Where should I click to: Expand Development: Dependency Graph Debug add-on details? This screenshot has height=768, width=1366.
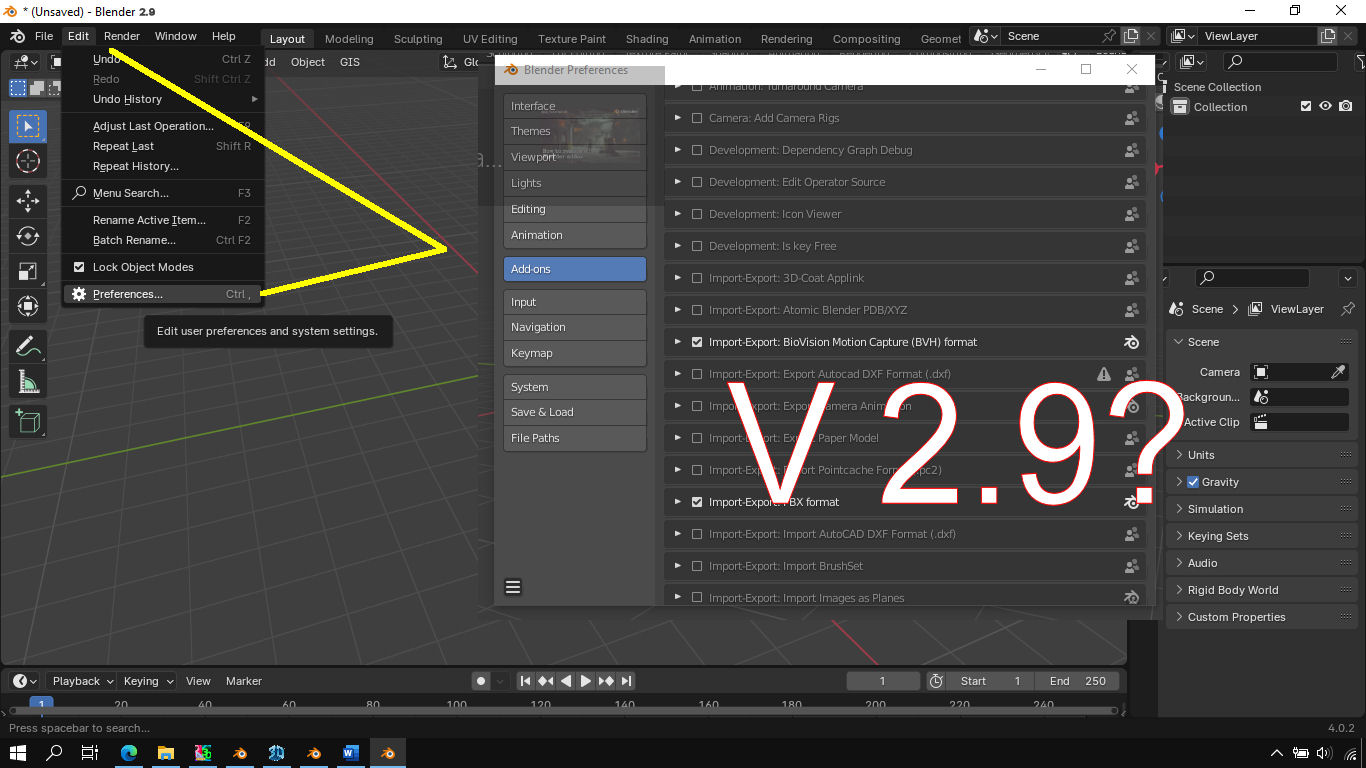[678, 150]
